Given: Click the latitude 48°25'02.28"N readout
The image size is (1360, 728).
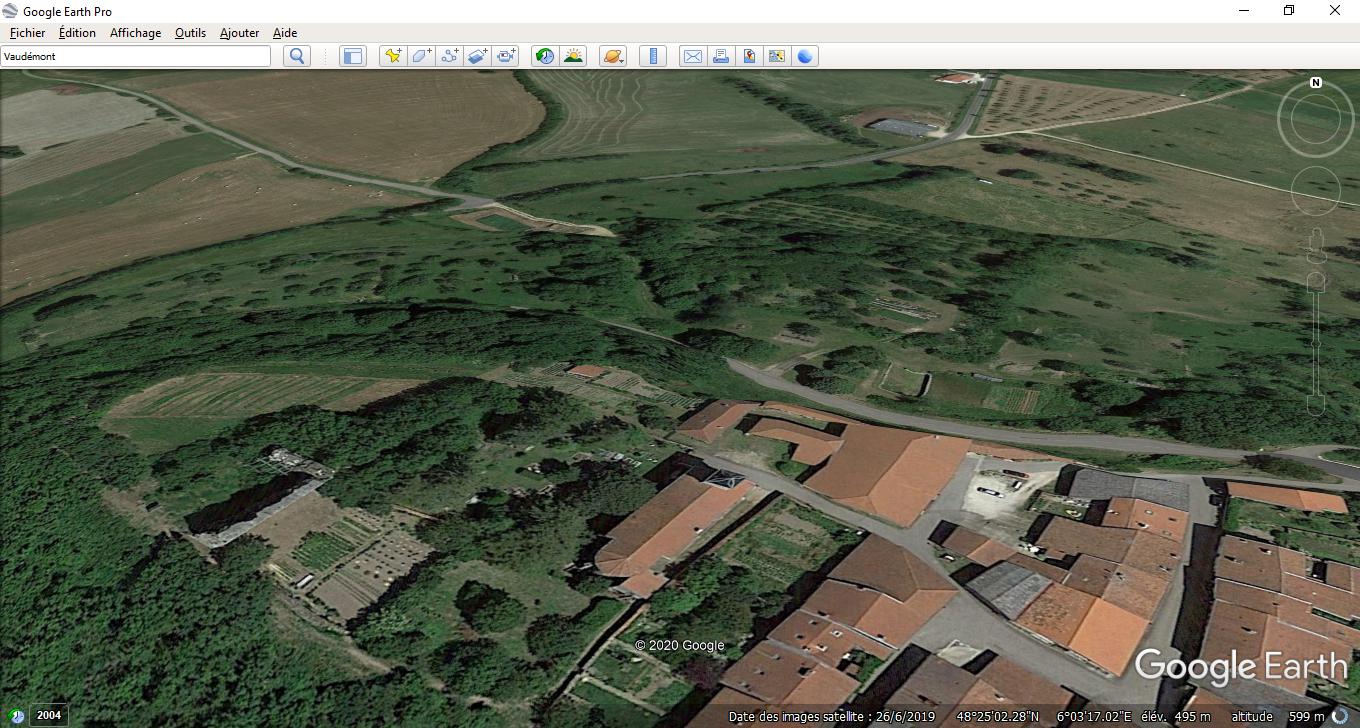Looking at the screenshot, I should pos(998,716).
